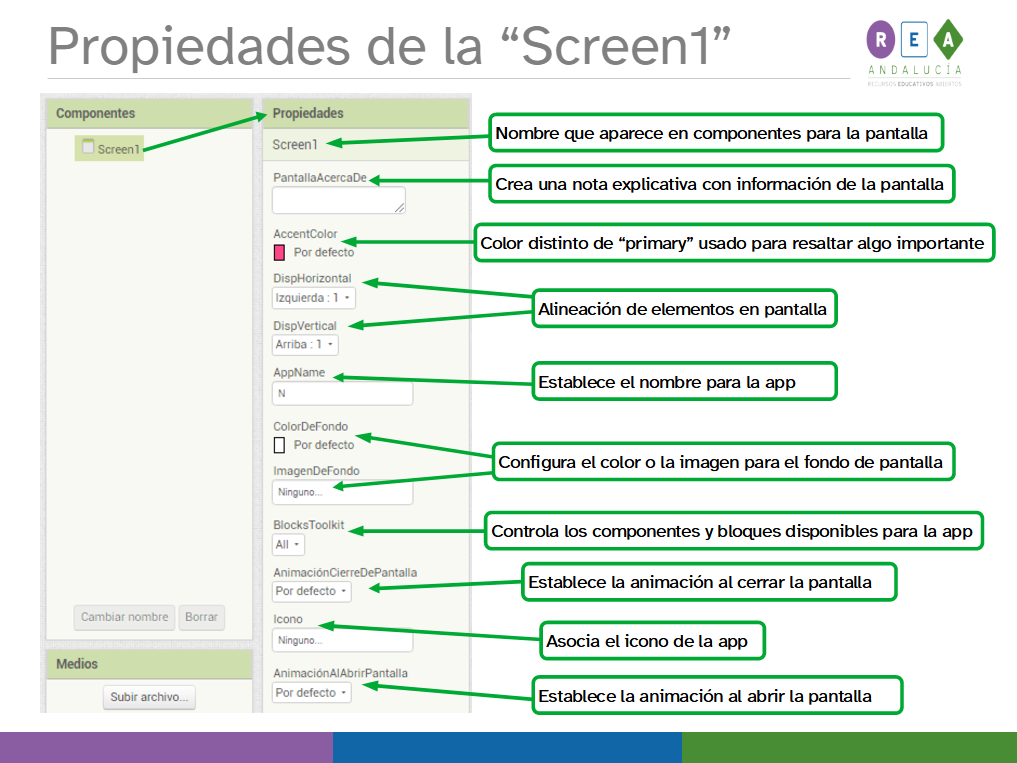Click the Screen1 component icon
Screen dimensions: 1017x763
87,147
